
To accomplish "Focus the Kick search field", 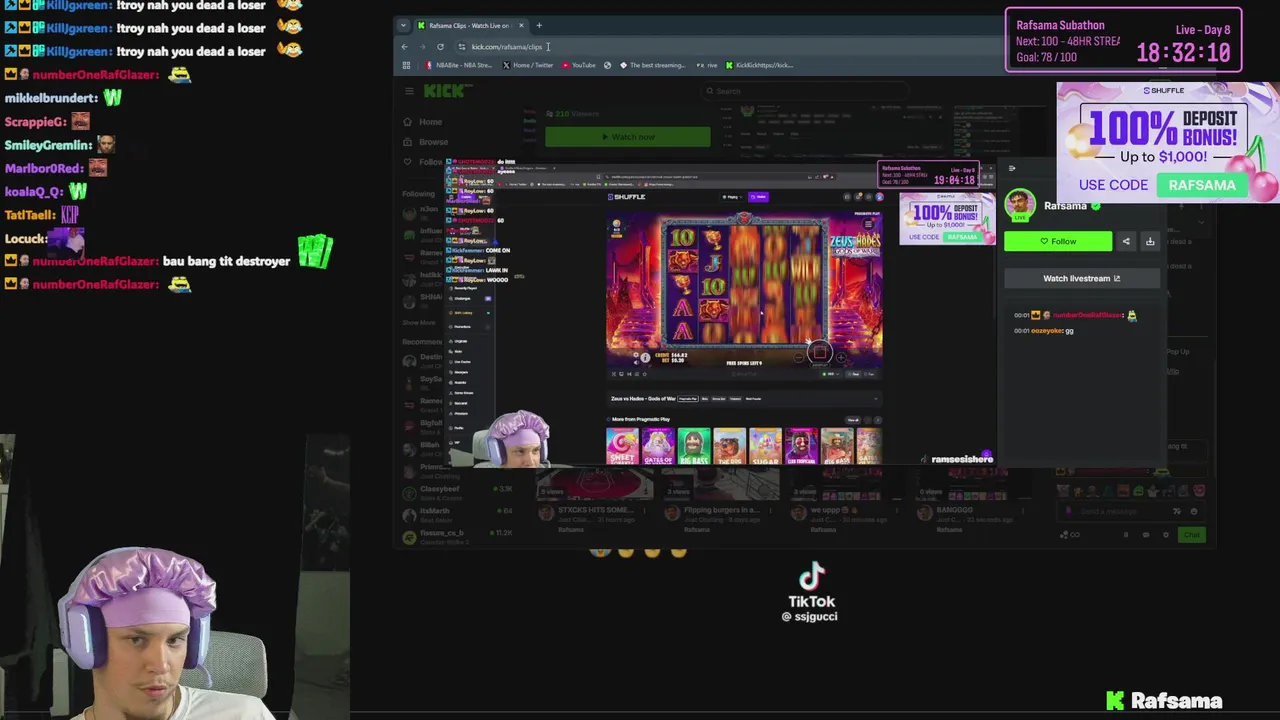I will point(805,91).
